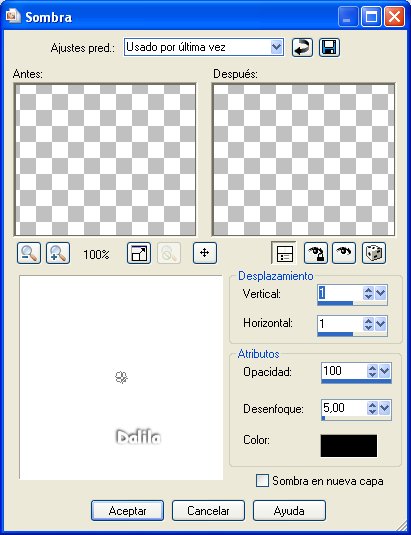
Task: Click the reset to default arrow icon
Action: click(x=302, y=47)
